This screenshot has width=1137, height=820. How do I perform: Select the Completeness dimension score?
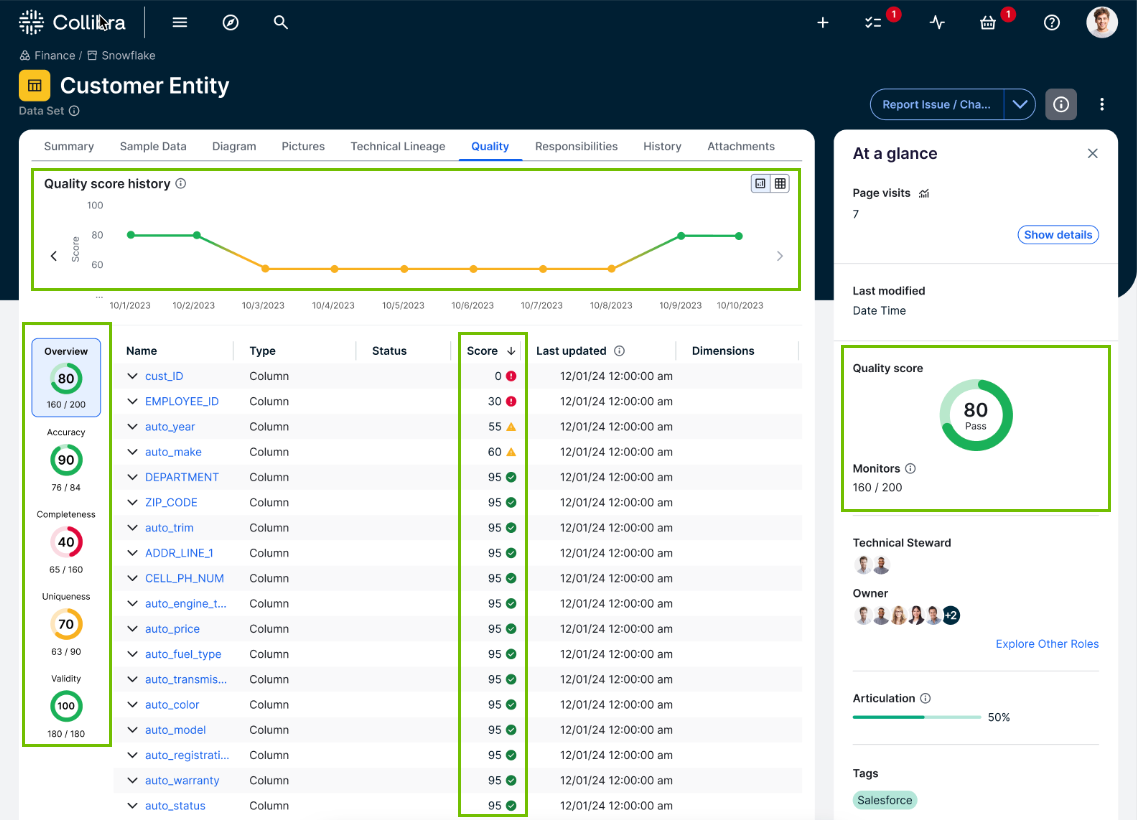(66, 543)
